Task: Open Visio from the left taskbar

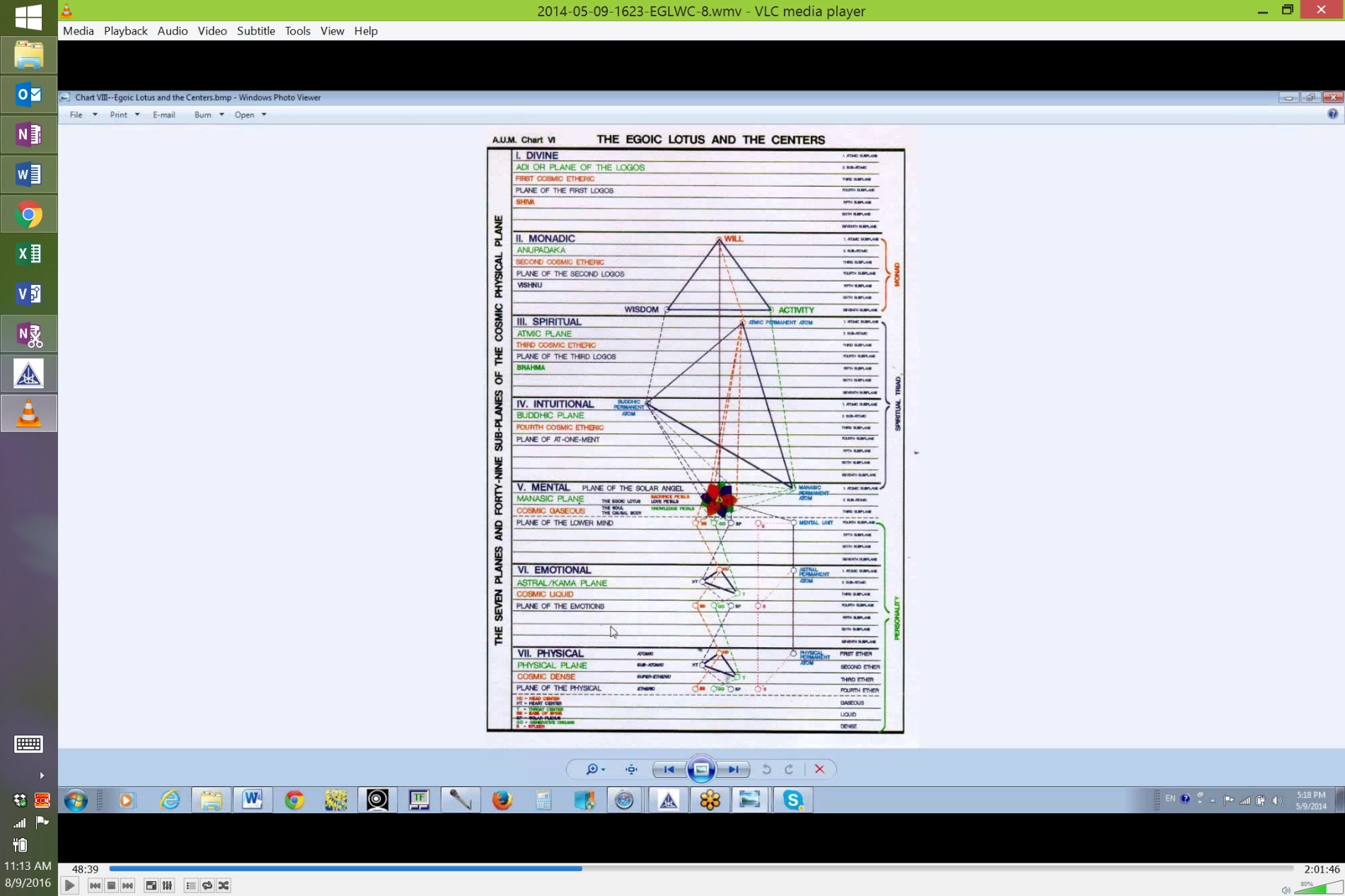Action: (28, 293)
